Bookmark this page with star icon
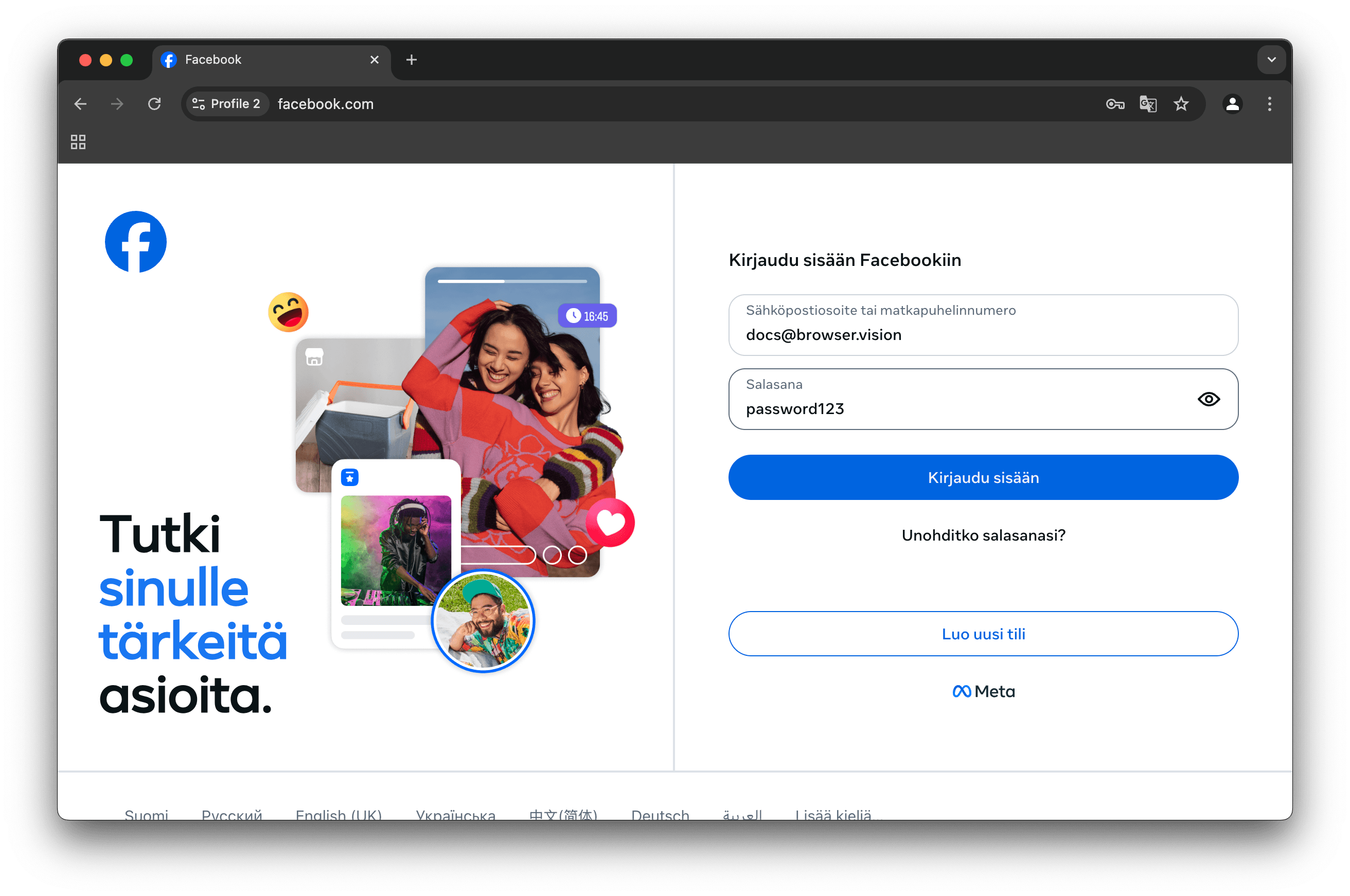The image size is (1350, 896). tap(1181, 104)
